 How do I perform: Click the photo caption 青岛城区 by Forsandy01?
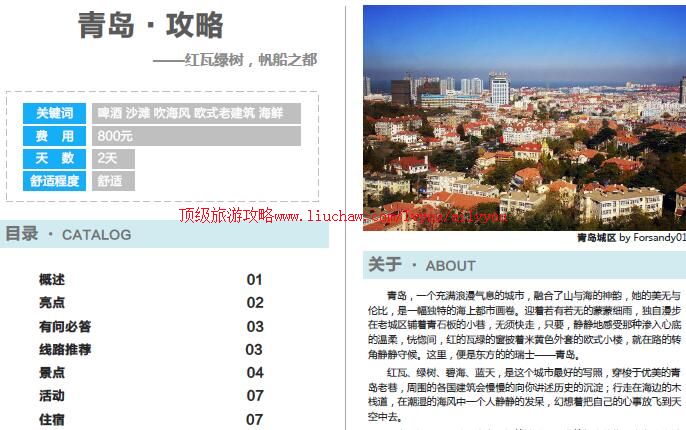click(630, 238)
